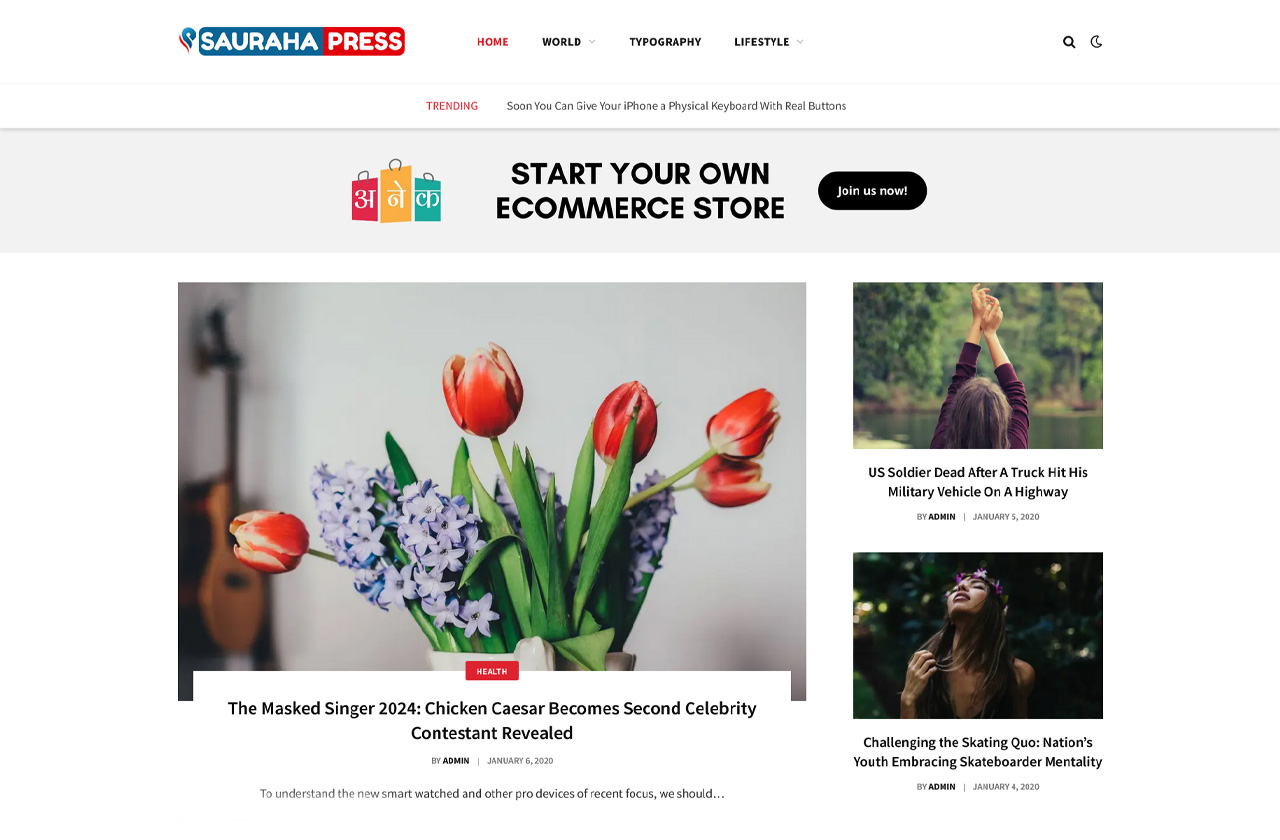Screen dimensions: 1280x840
Task: Select the red Health category tag
Action: tap(492, 671)
